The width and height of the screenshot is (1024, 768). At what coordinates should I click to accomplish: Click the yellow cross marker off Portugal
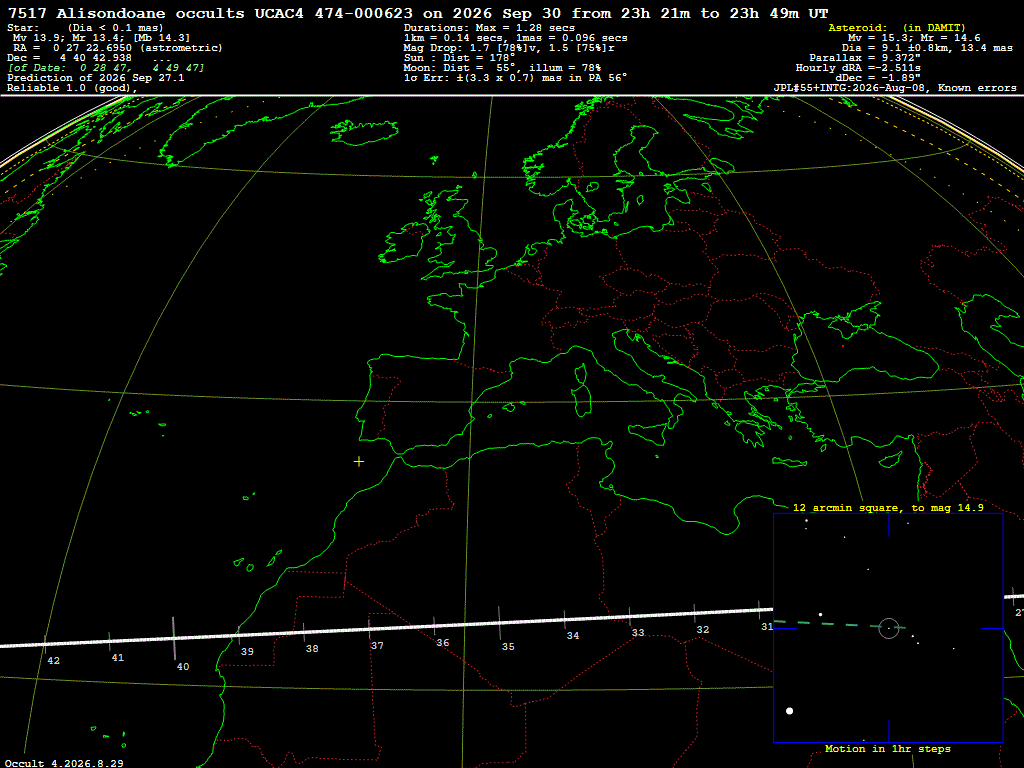pos(359,462)
